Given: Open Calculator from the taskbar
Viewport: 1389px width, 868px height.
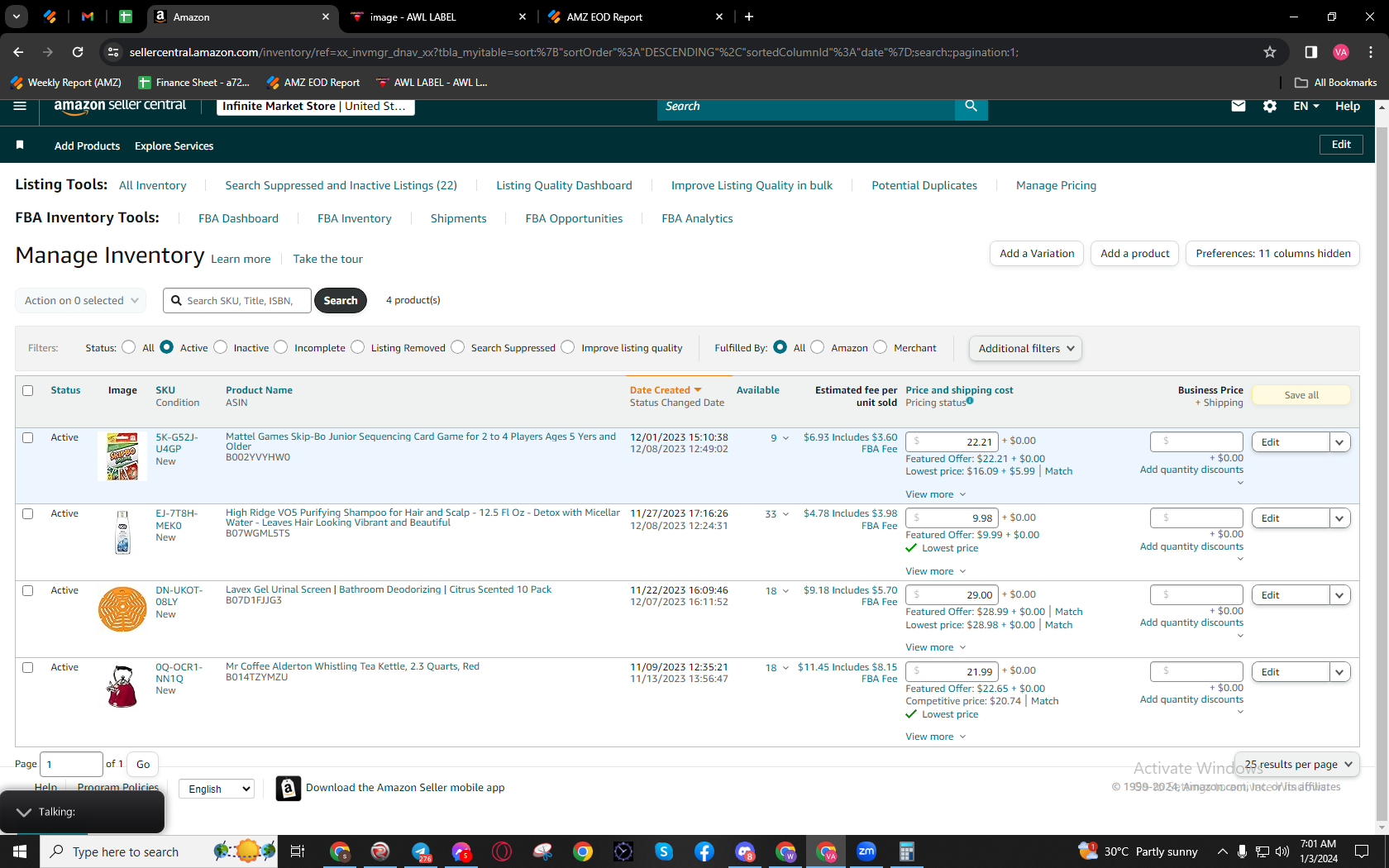Looking at the screenshot, I should pyautogui.click(x=907, y=851).
